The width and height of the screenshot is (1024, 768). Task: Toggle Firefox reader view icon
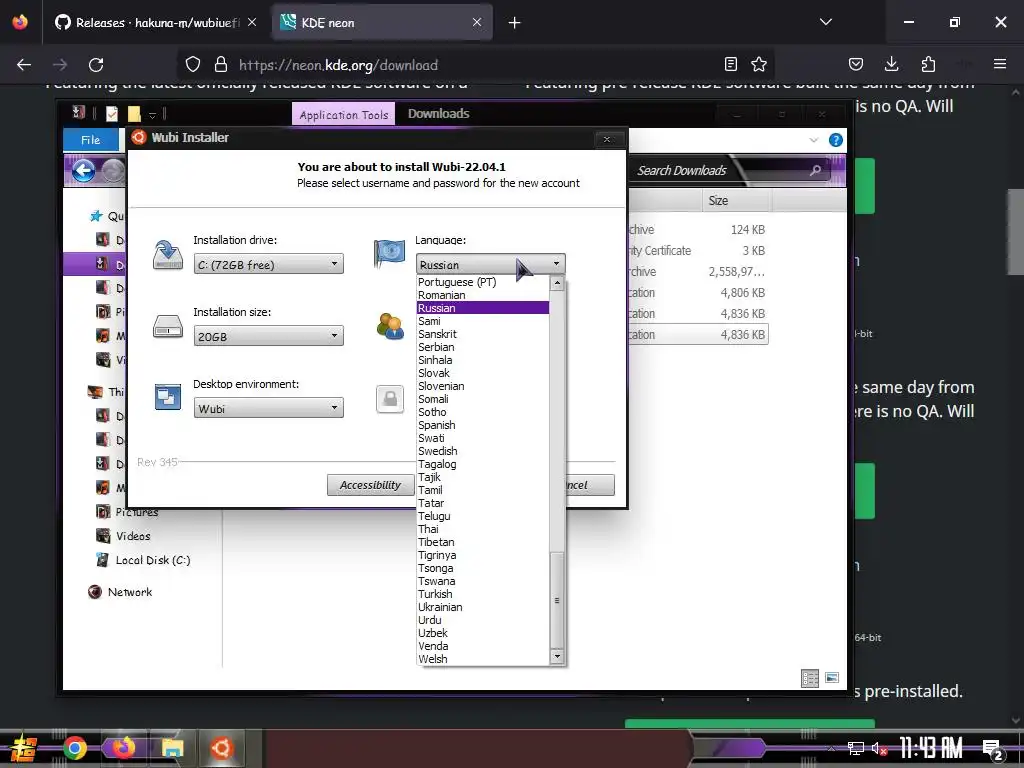point(731,64)
